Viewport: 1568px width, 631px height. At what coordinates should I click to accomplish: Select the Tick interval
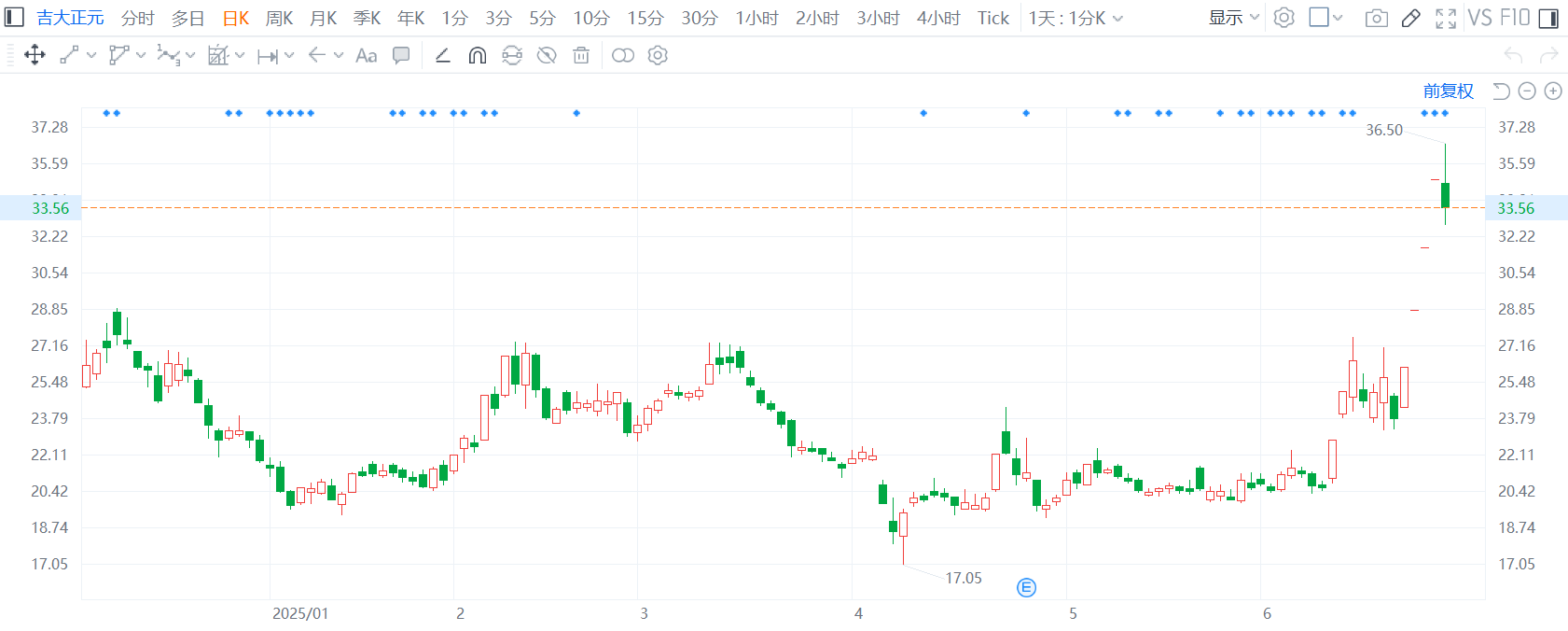pyautogui.click(x=993, y=18)
